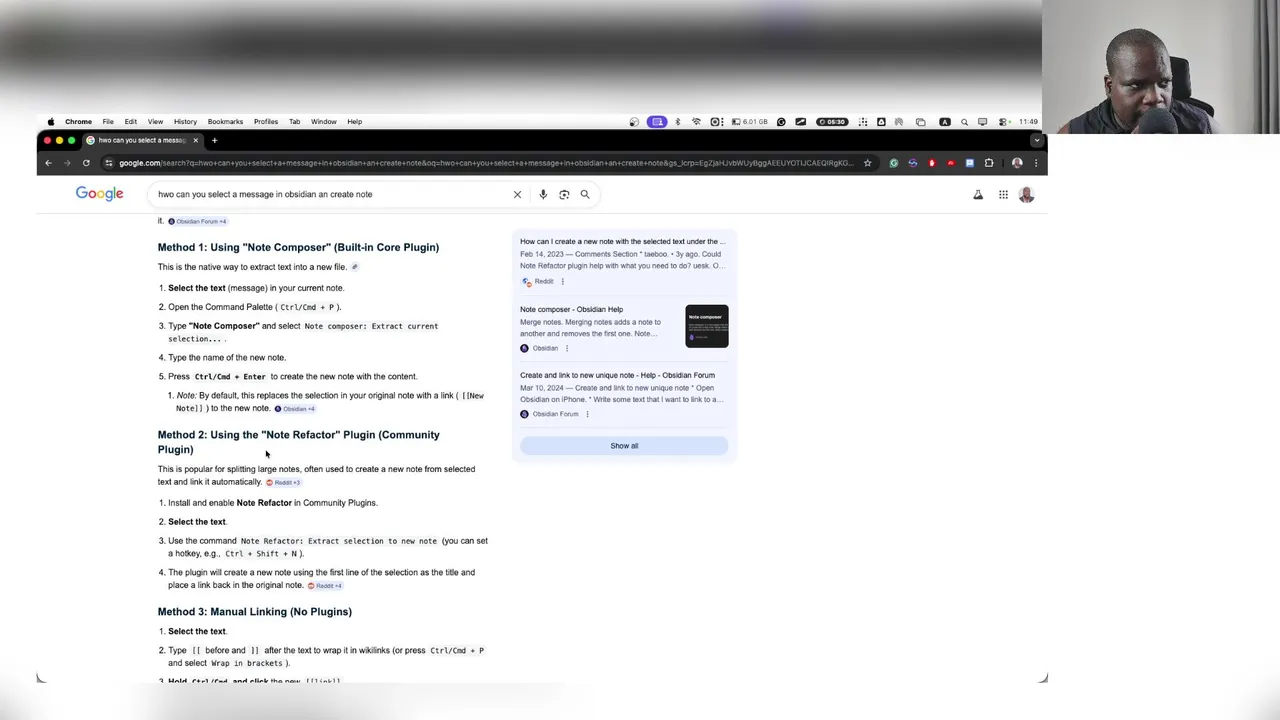This screenshot has height=720, width=1280.
Task: Open the Google apps grid icon
Action: coord(1003,195)
